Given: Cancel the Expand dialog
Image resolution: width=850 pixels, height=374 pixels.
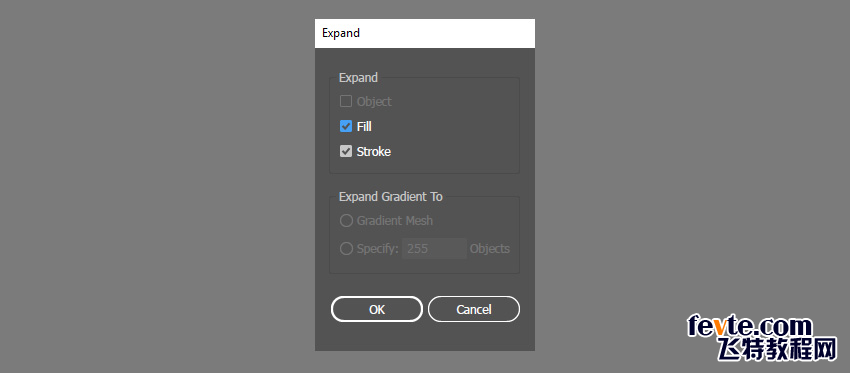Looking at the screenshot, I should [x=474, y=309].
